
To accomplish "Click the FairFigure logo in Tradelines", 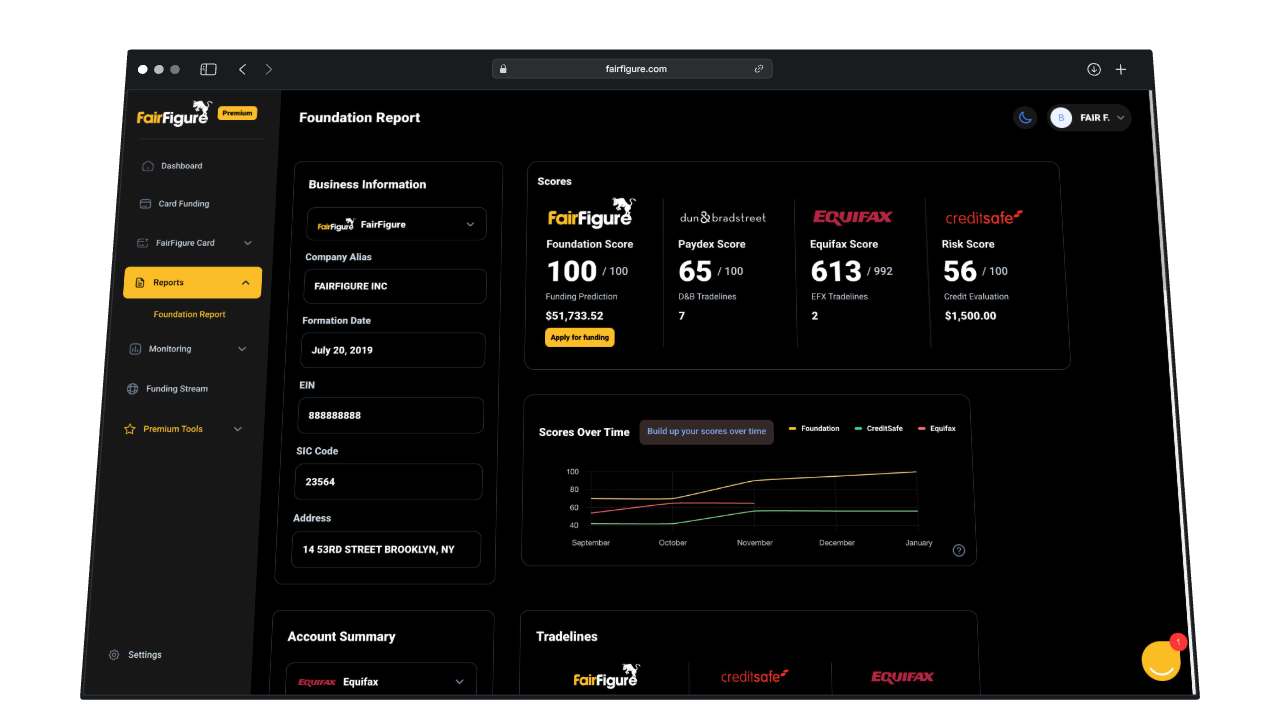I will [607, 677].
